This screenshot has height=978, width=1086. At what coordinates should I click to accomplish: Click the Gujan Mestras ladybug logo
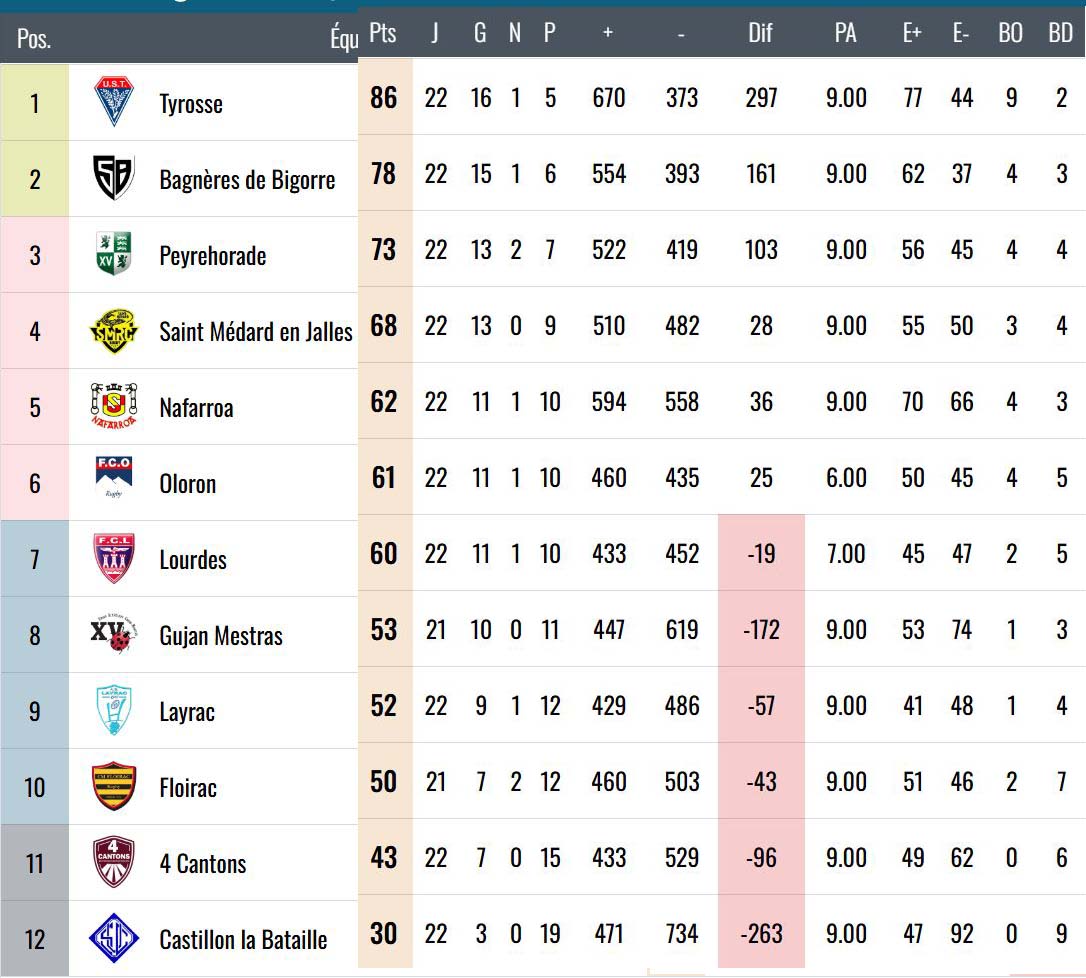(x=114, y=632)
